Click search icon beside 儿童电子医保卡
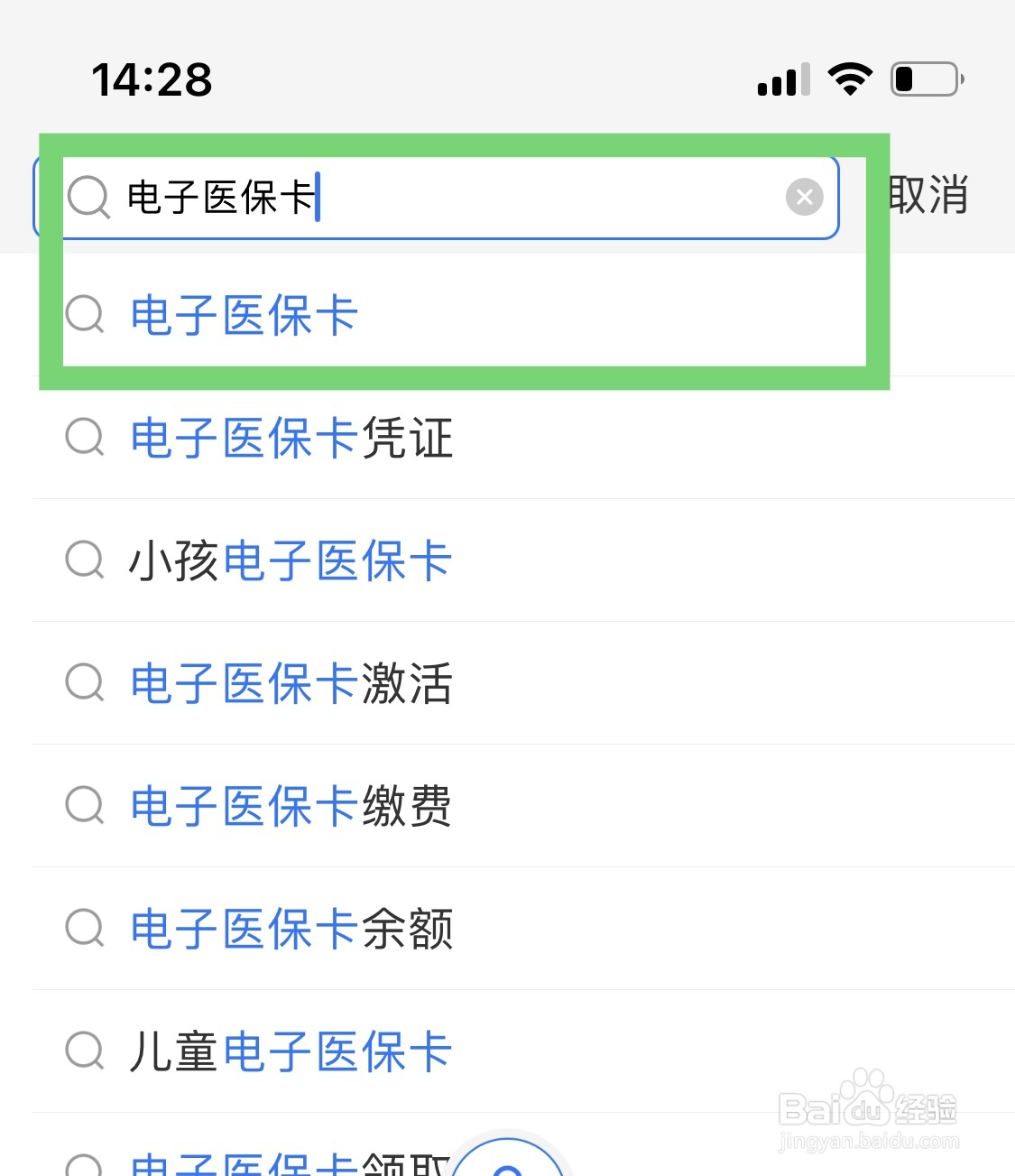Screen dimensions: 1015x1176 click(x=86, y=1051)
